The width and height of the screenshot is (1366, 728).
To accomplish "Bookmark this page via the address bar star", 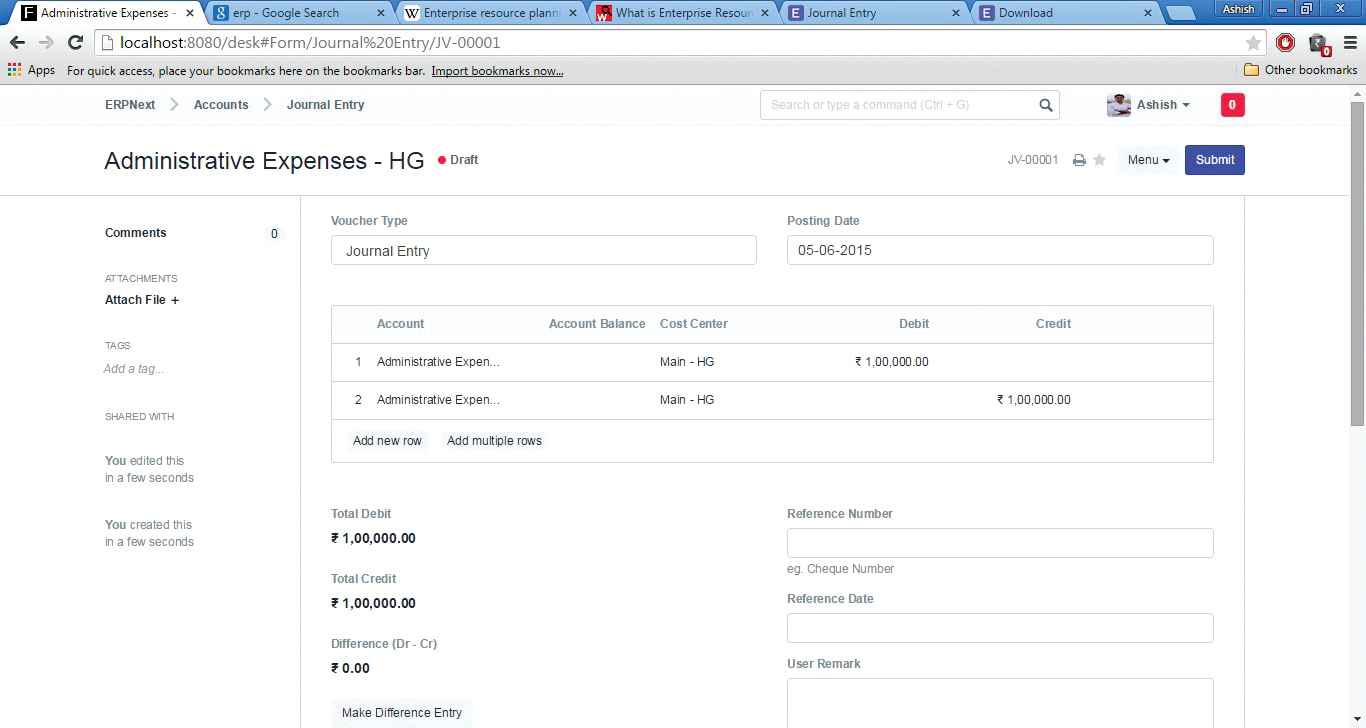I will click(x=1253, y=42).
